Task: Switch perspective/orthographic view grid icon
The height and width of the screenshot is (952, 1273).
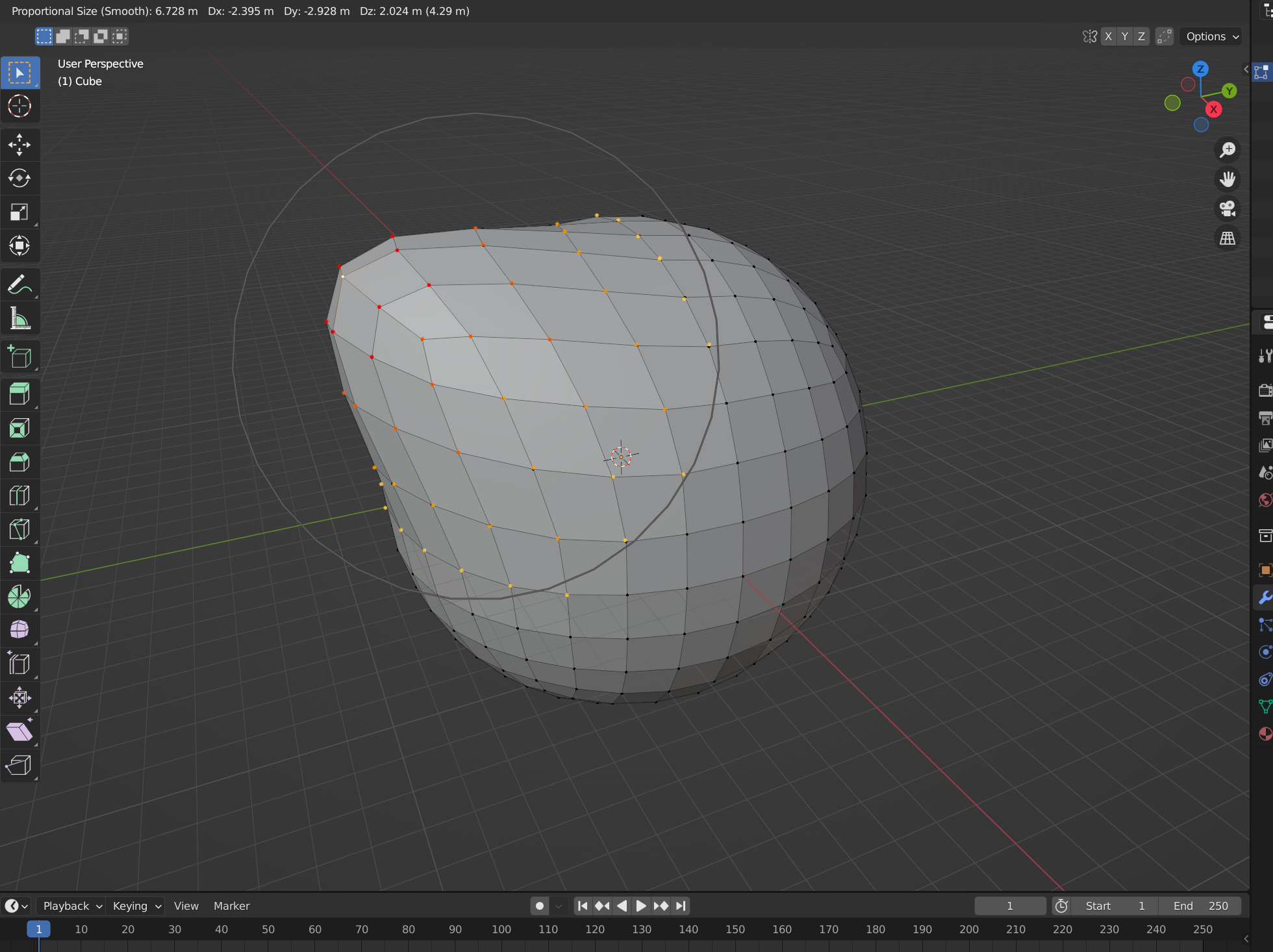Action: [x=1228, y=238]
